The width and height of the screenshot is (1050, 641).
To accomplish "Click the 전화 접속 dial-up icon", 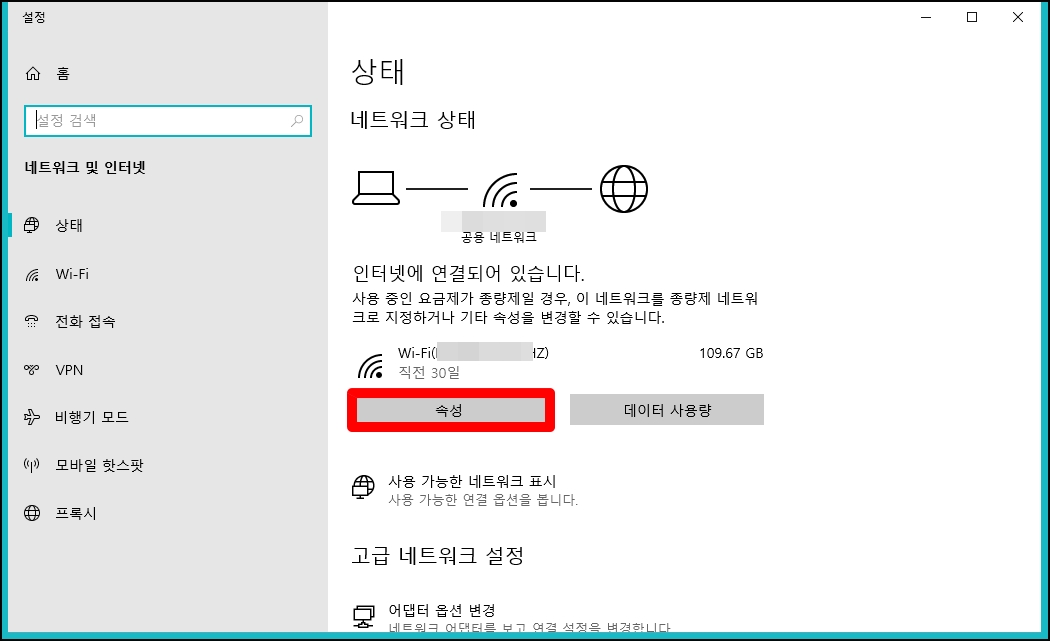I will pyautogui.click(x=33, y=321).
